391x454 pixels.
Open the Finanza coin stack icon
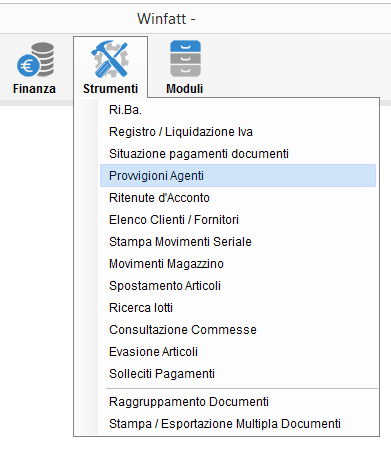pyautogui.click(x=35, y=59)
